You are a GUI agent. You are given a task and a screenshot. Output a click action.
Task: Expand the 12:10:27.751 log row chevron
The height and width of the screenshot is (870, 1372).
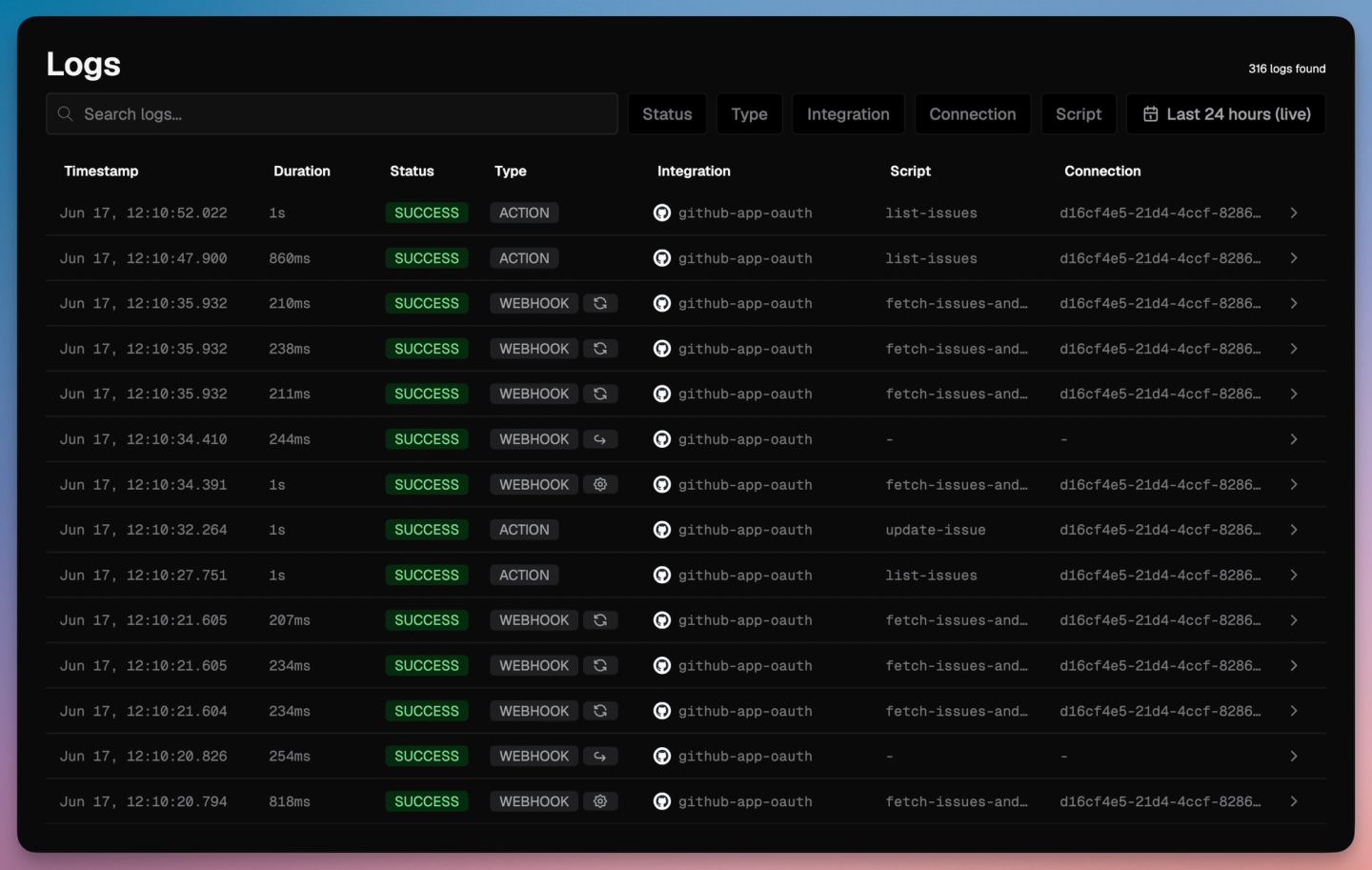(1294, 576)
